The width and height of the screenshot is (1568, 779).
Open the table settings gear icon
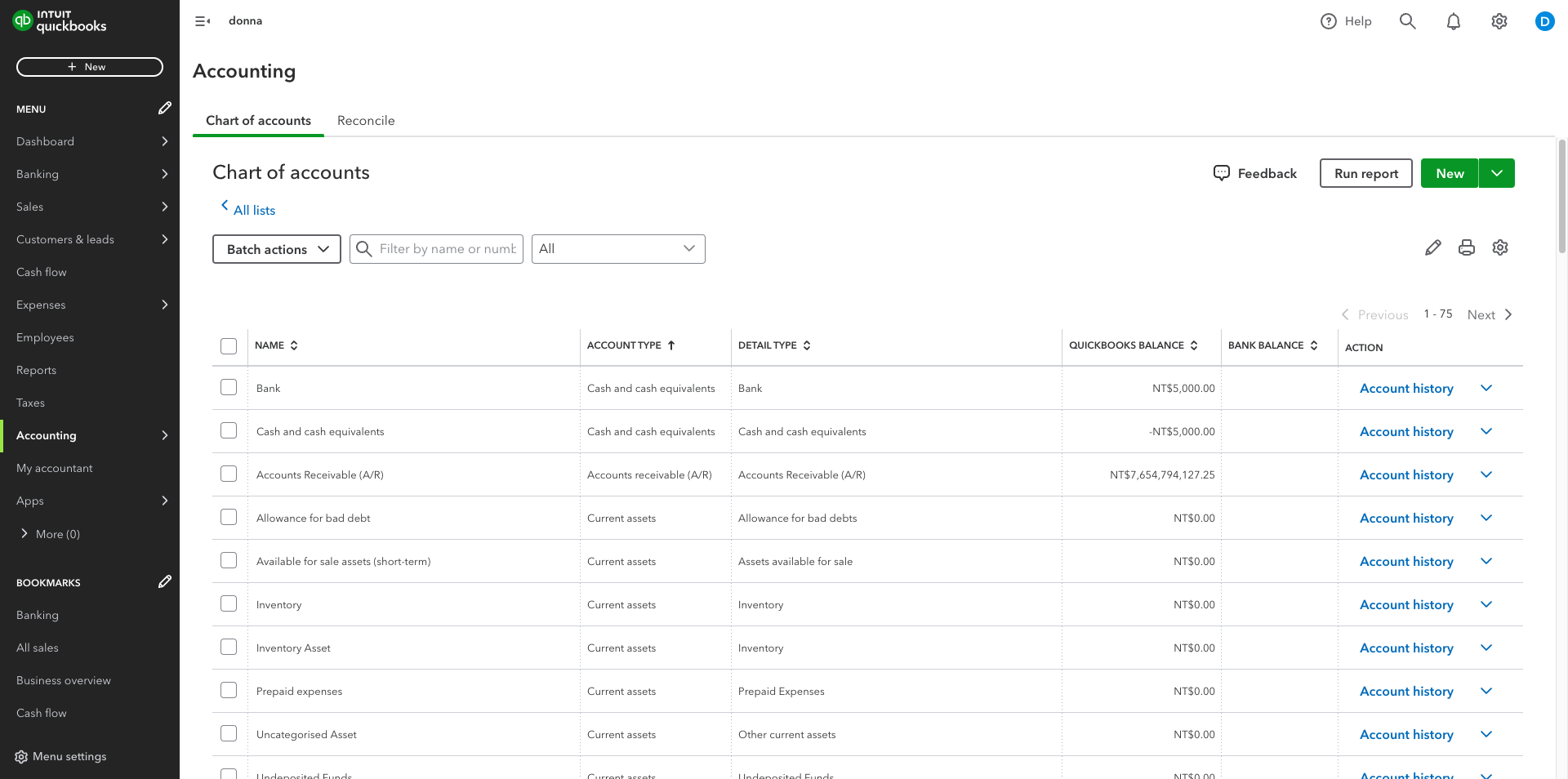[1500, 247]
